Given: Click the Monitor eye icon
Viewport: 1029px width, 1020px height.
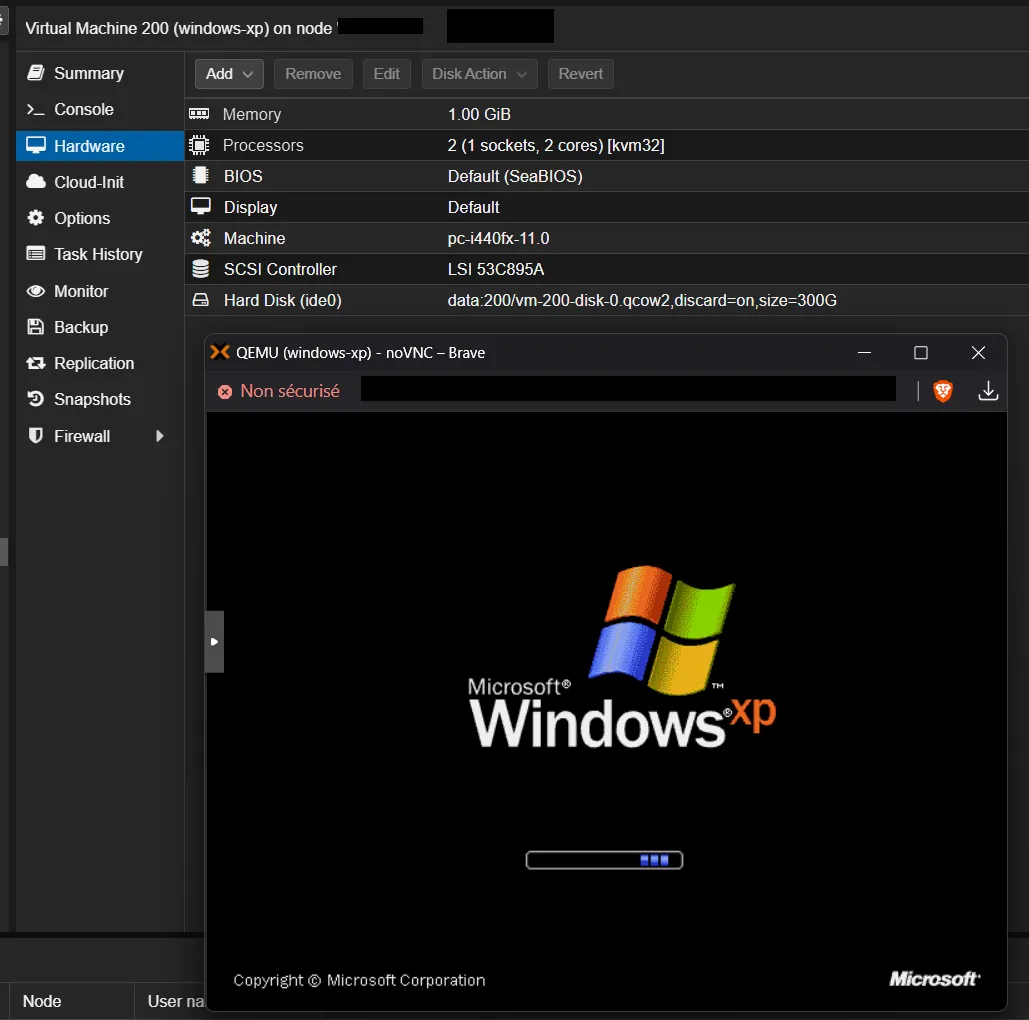Looking at the screenshot, I should (x=35, y=291).
